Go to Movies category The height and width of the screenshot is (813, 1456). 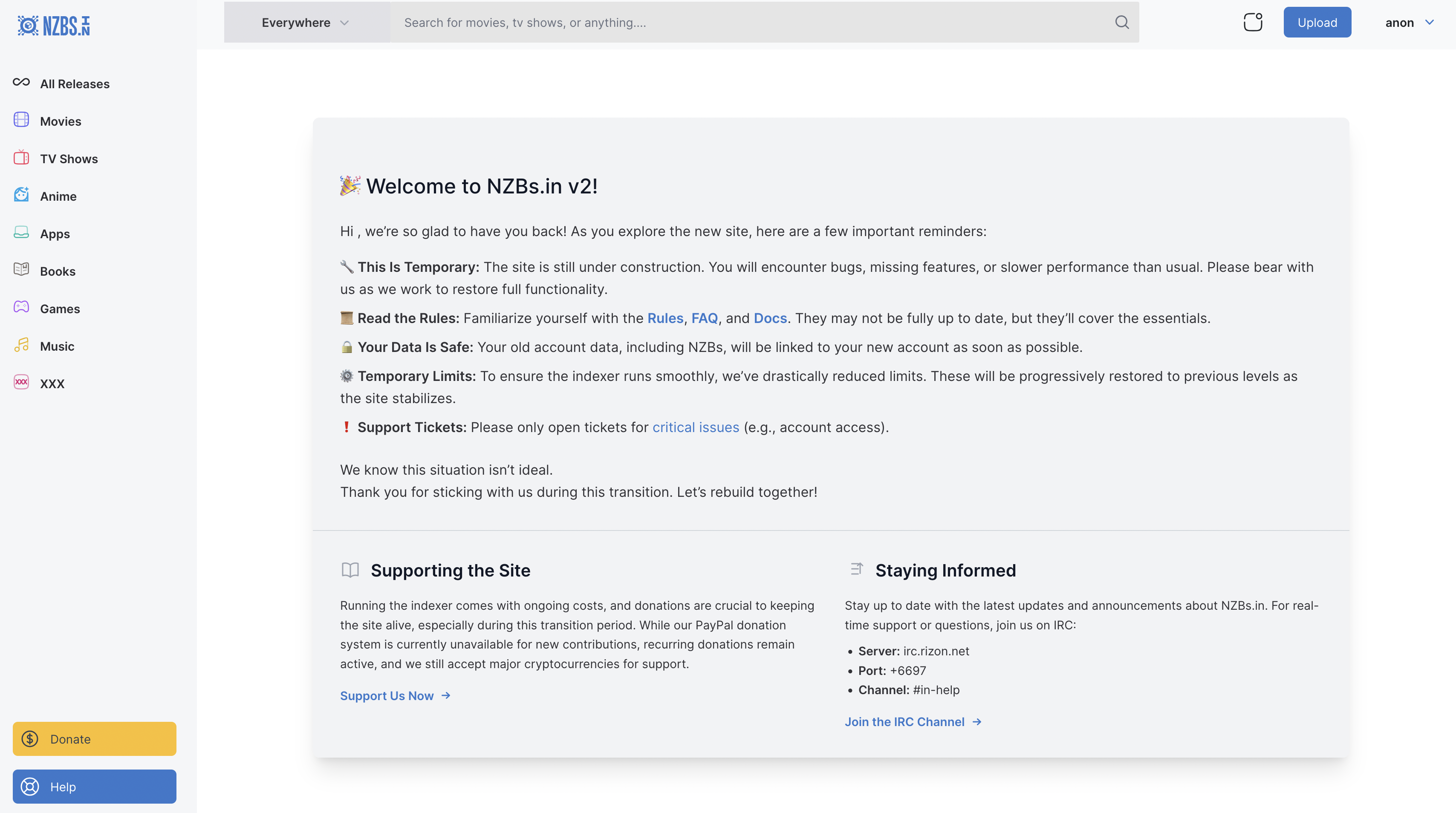click(x=61, y=121)
